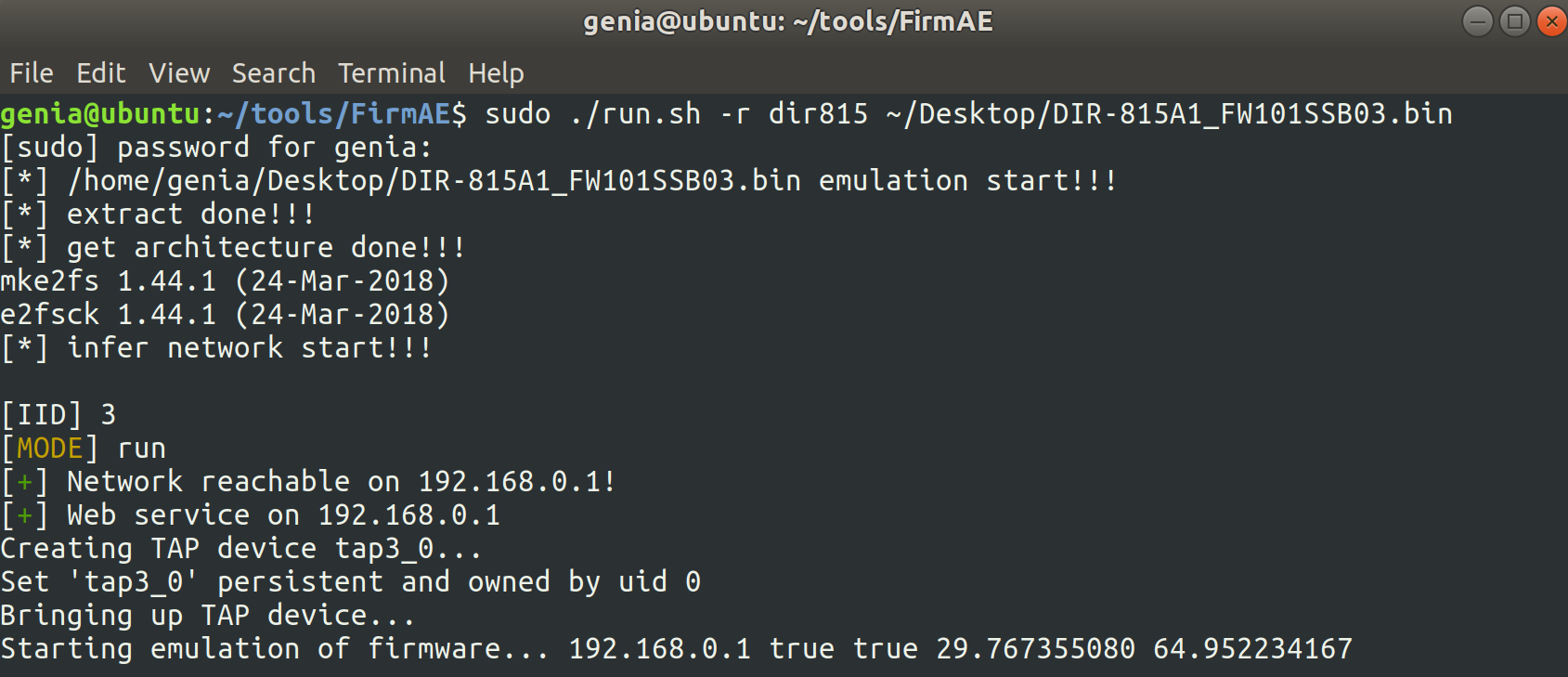This screenshot has height=677, width=1568.
Task: Click the 'Network reachable on 192.168.0.1' line
Action: (308, 482)
